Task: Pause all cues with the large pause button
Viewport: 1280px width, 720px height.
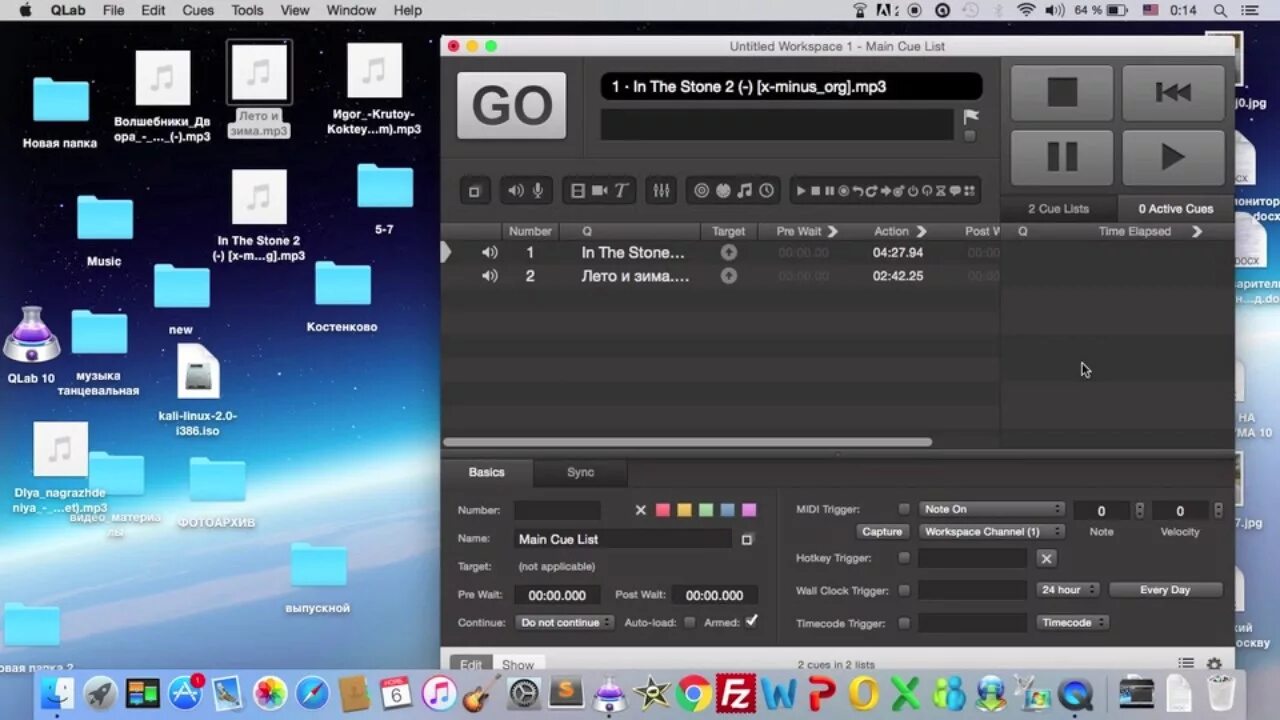Action: click(1062, 157)
